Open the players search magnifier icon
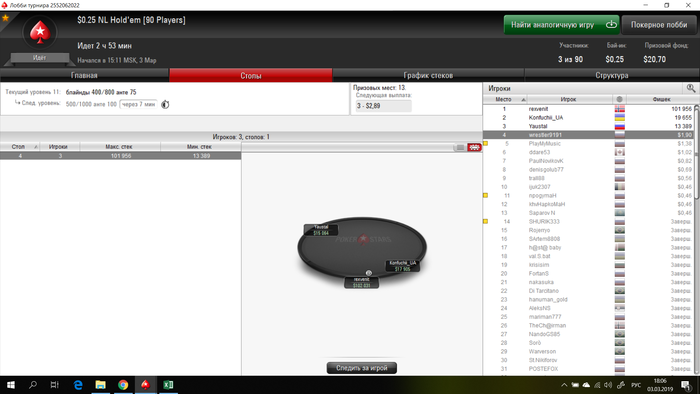Screen dimensions: 700x394 tap(691, 88)
